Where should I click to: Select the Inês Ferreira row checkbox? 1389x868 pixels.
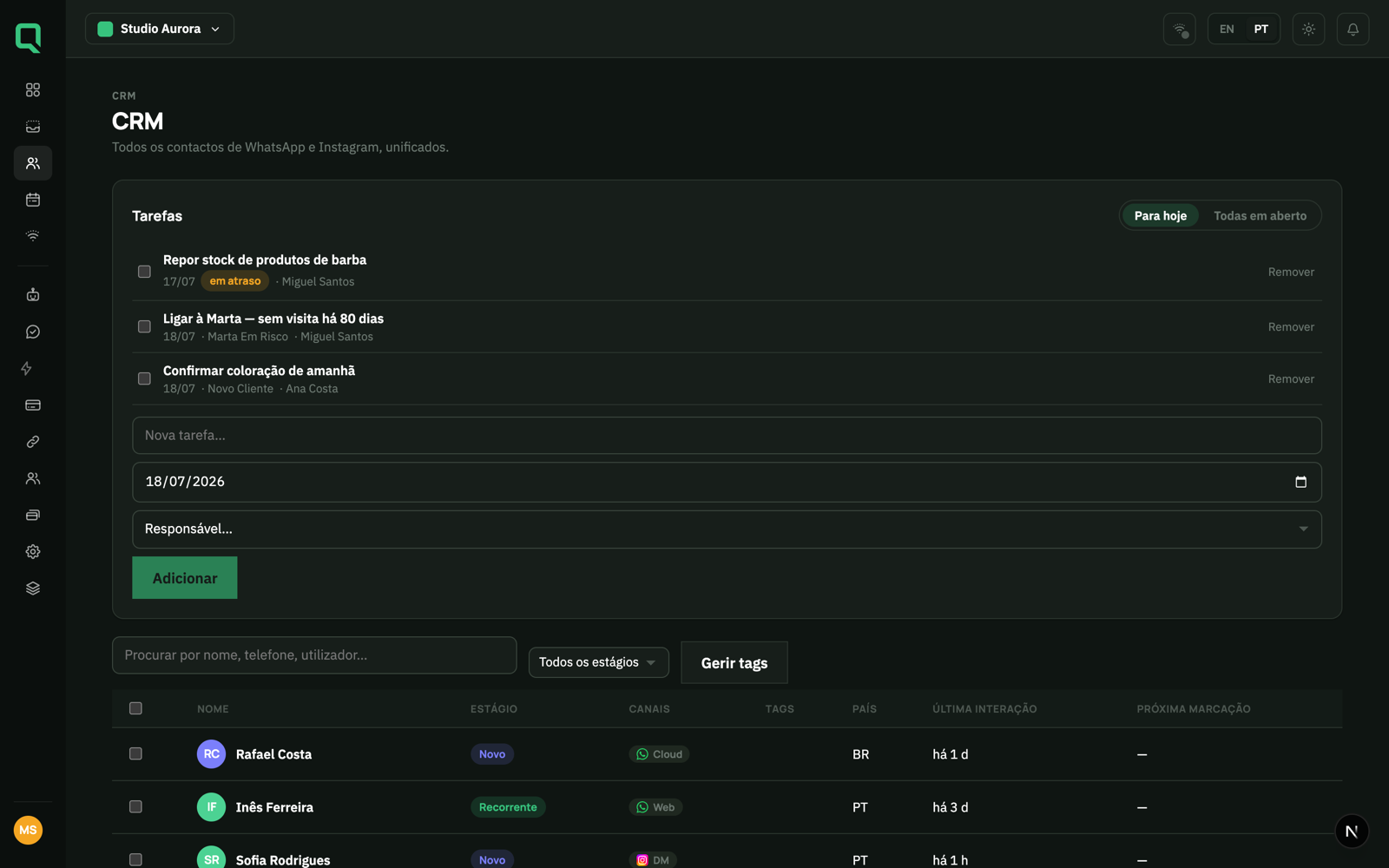135,806
